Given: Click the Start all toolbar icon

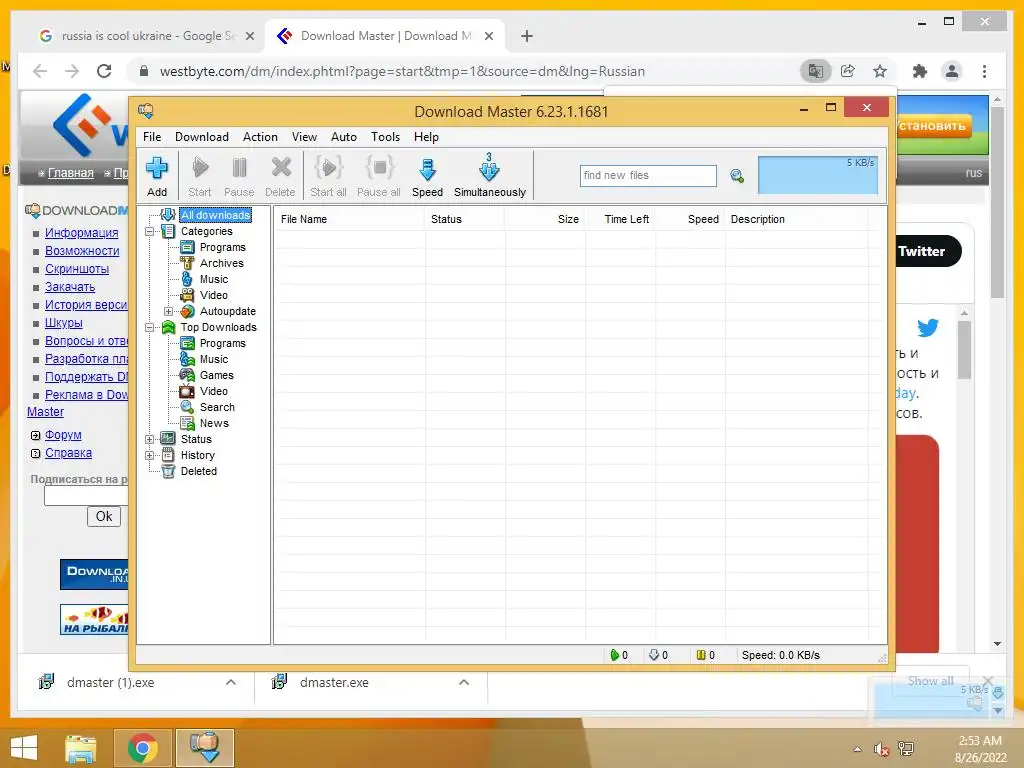Looking at the screenshot, I should click(328, 175).
